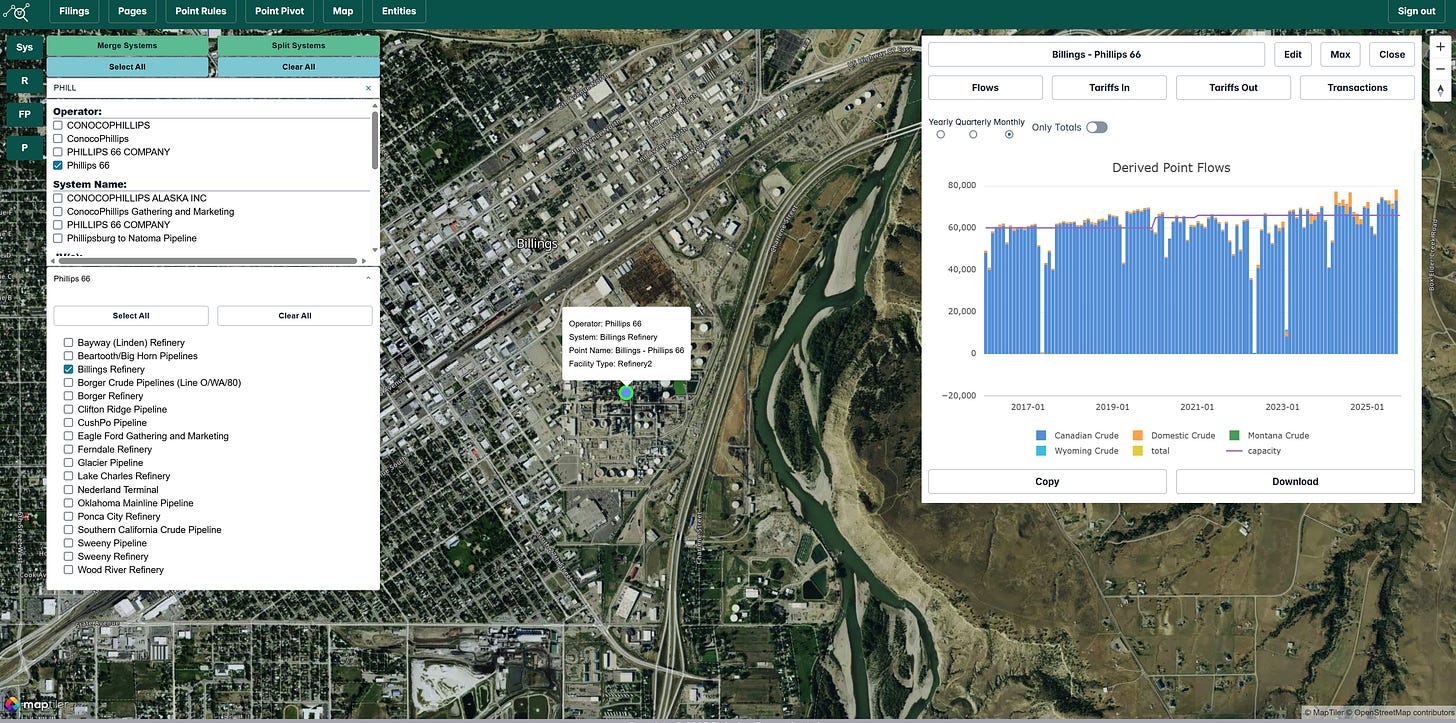The height and width of the screenshot is (723, 1456).
Task: Switch to the Transactions tab
Action: pos(1357,88)
